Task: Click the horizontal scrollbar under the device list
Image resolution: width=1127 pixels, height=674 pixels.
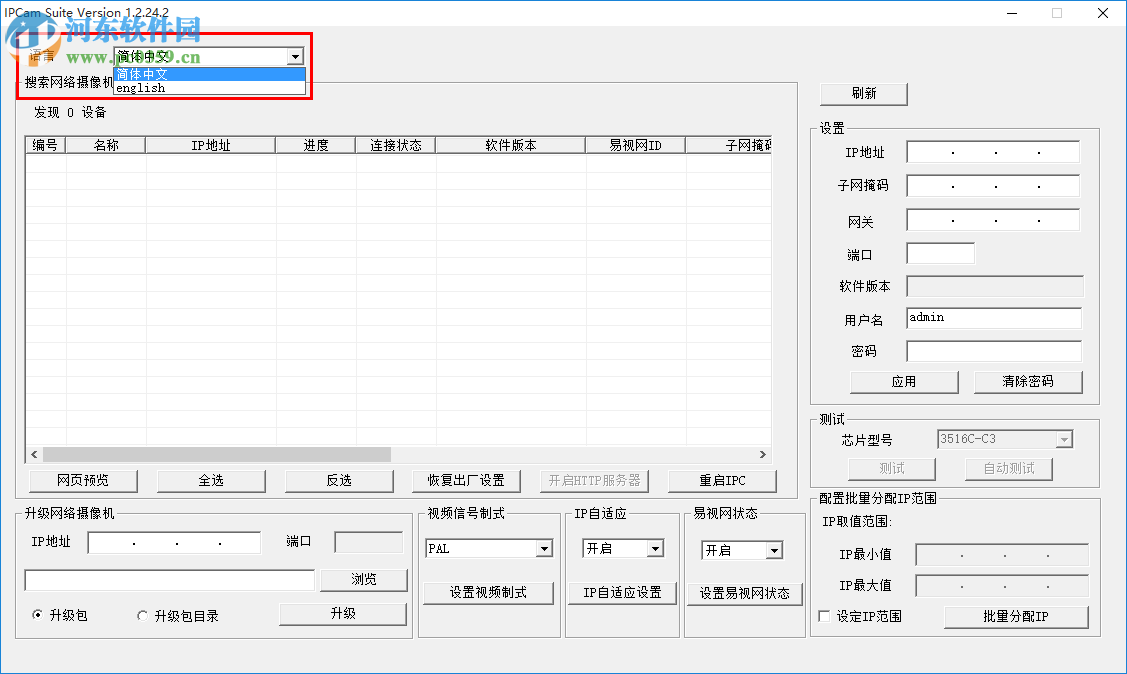Action: click(400, 454)
